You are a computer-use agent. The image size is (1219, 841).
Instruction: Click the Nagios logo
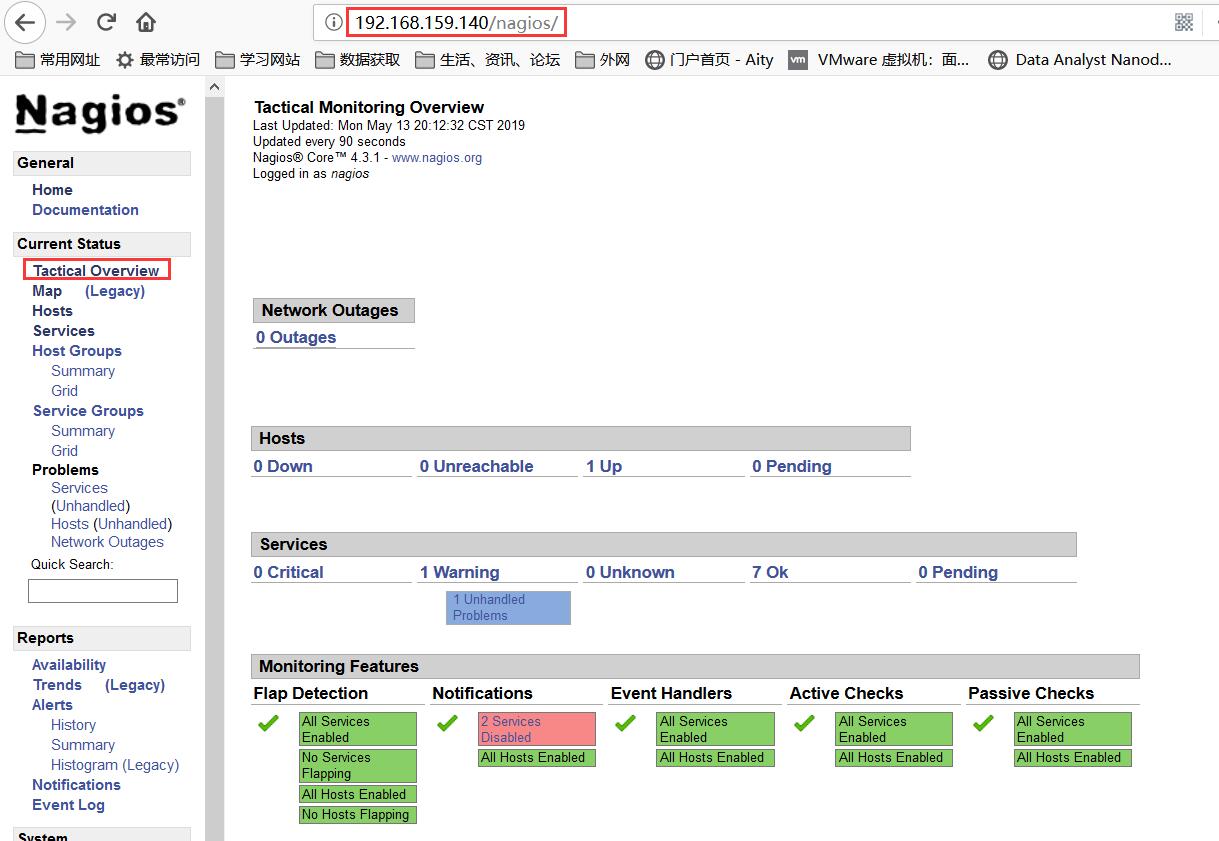click(100, 113)
